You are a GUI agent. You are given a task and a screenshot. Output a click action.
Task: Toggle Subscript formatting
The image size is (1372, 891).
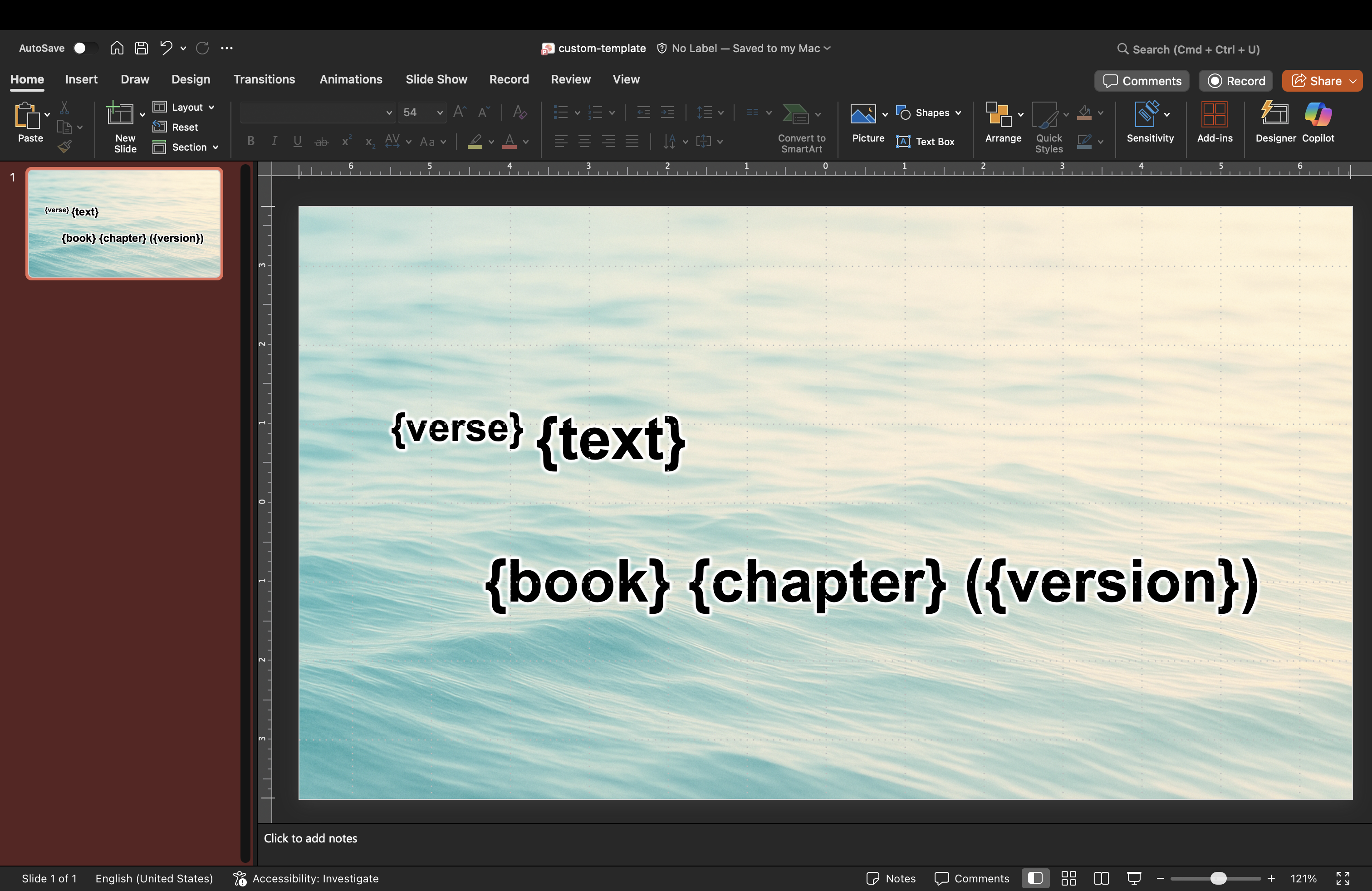(x=370, y=142)
